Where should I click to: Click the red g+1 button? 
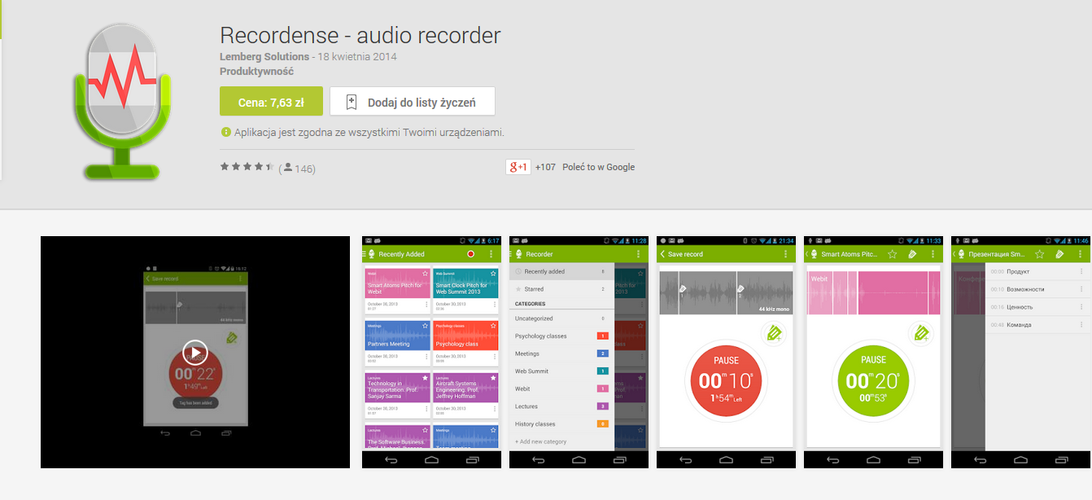click(x=518, y=167)
